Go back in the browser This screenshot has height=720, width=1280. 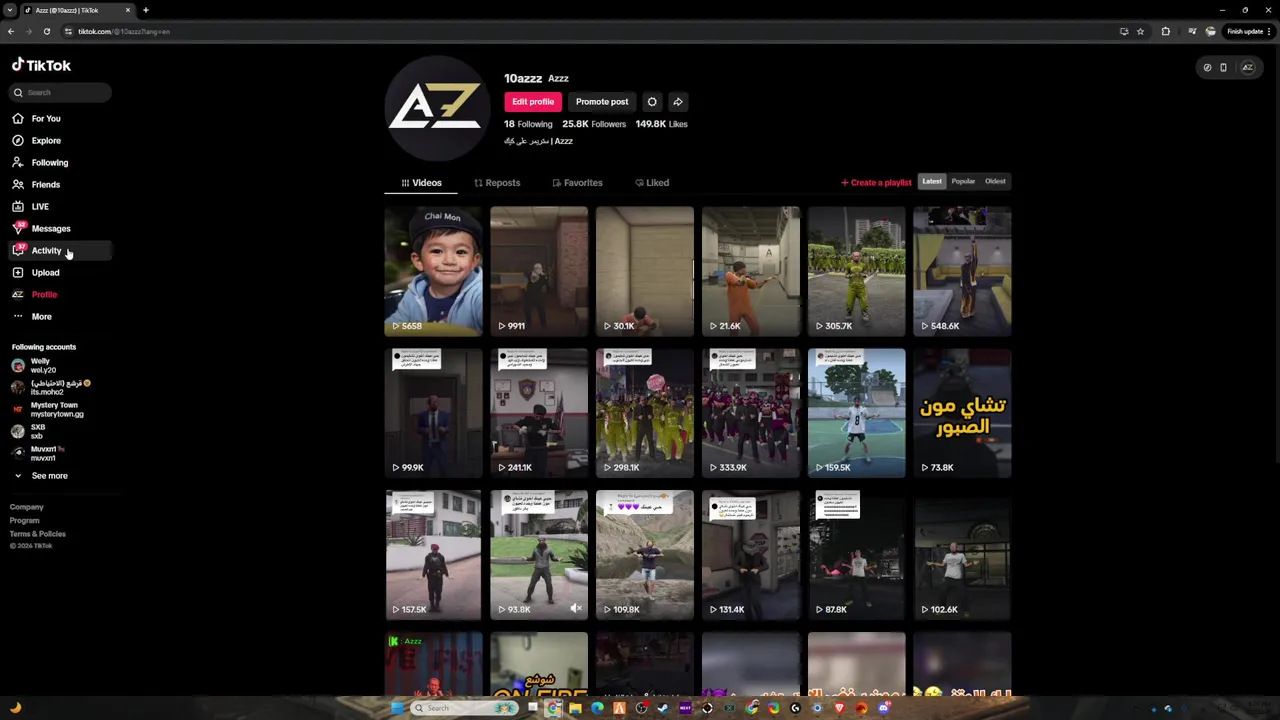[11, 31]
